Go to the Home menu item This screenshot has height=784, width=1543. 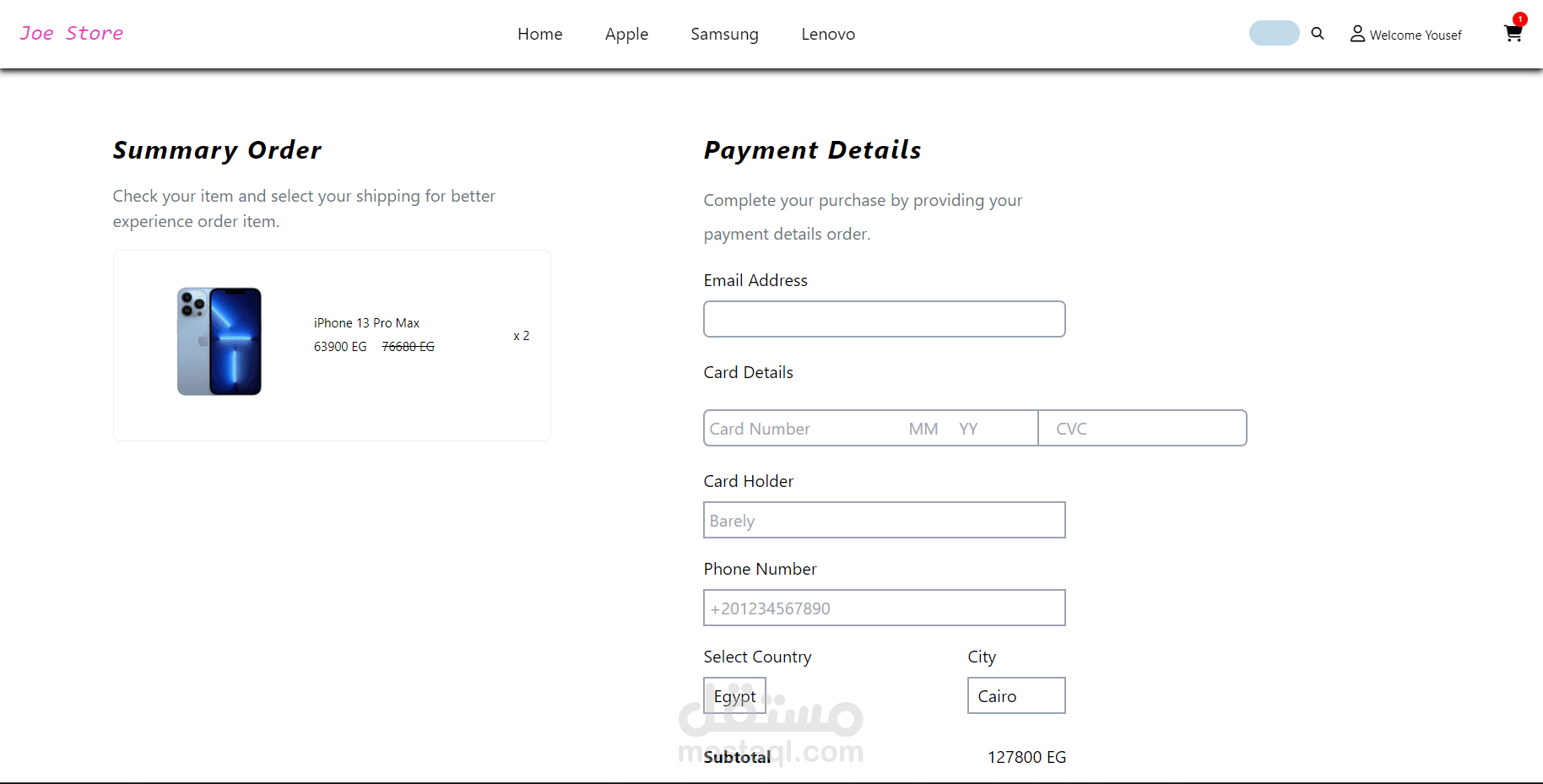[x=540, y=34]
